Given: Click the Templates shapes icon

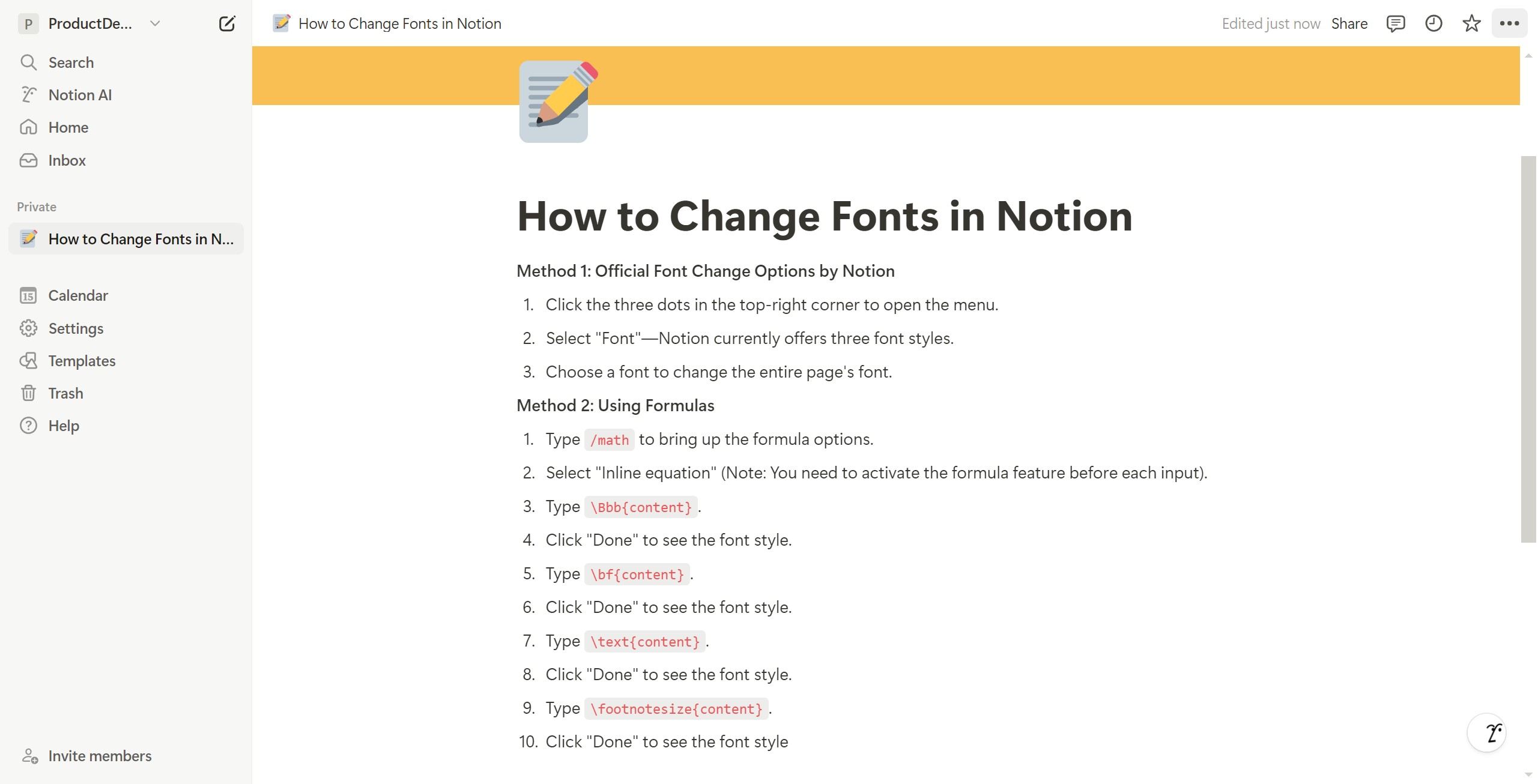Looking at the screenshot, I should click(28, 361).
